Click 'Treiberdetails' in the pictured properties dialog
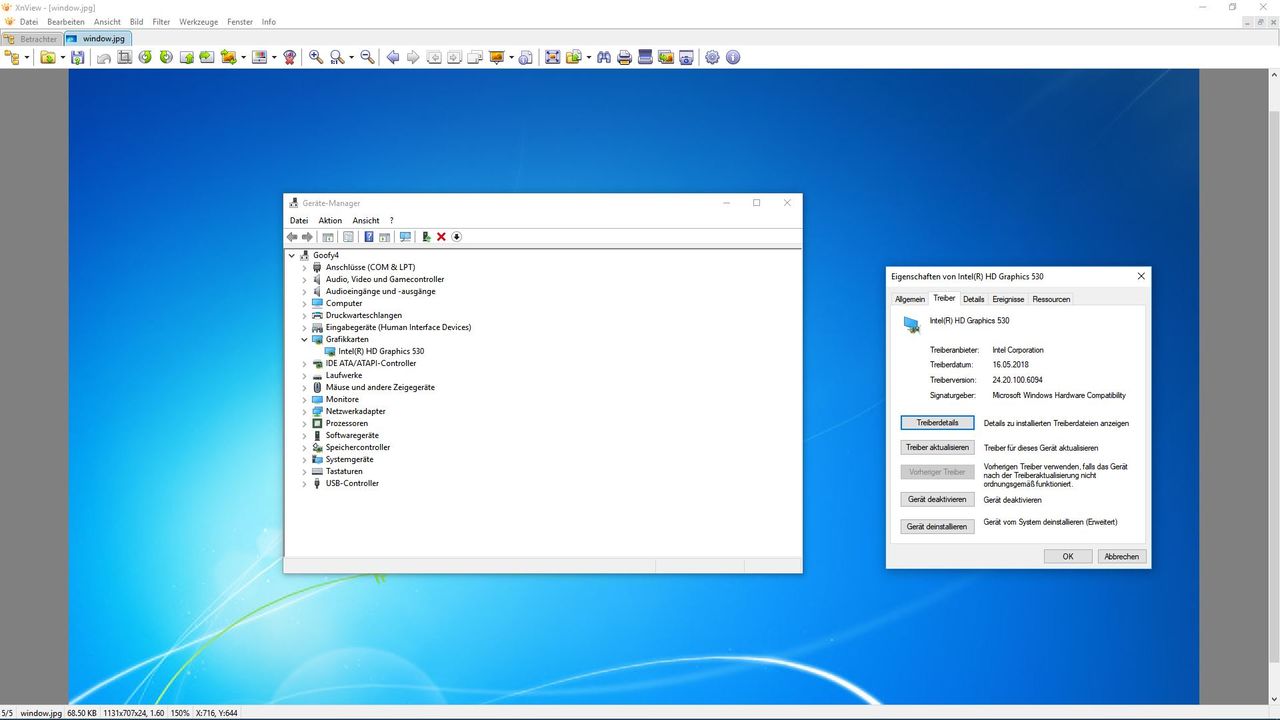1280x720 pixels. coord(937,423)
